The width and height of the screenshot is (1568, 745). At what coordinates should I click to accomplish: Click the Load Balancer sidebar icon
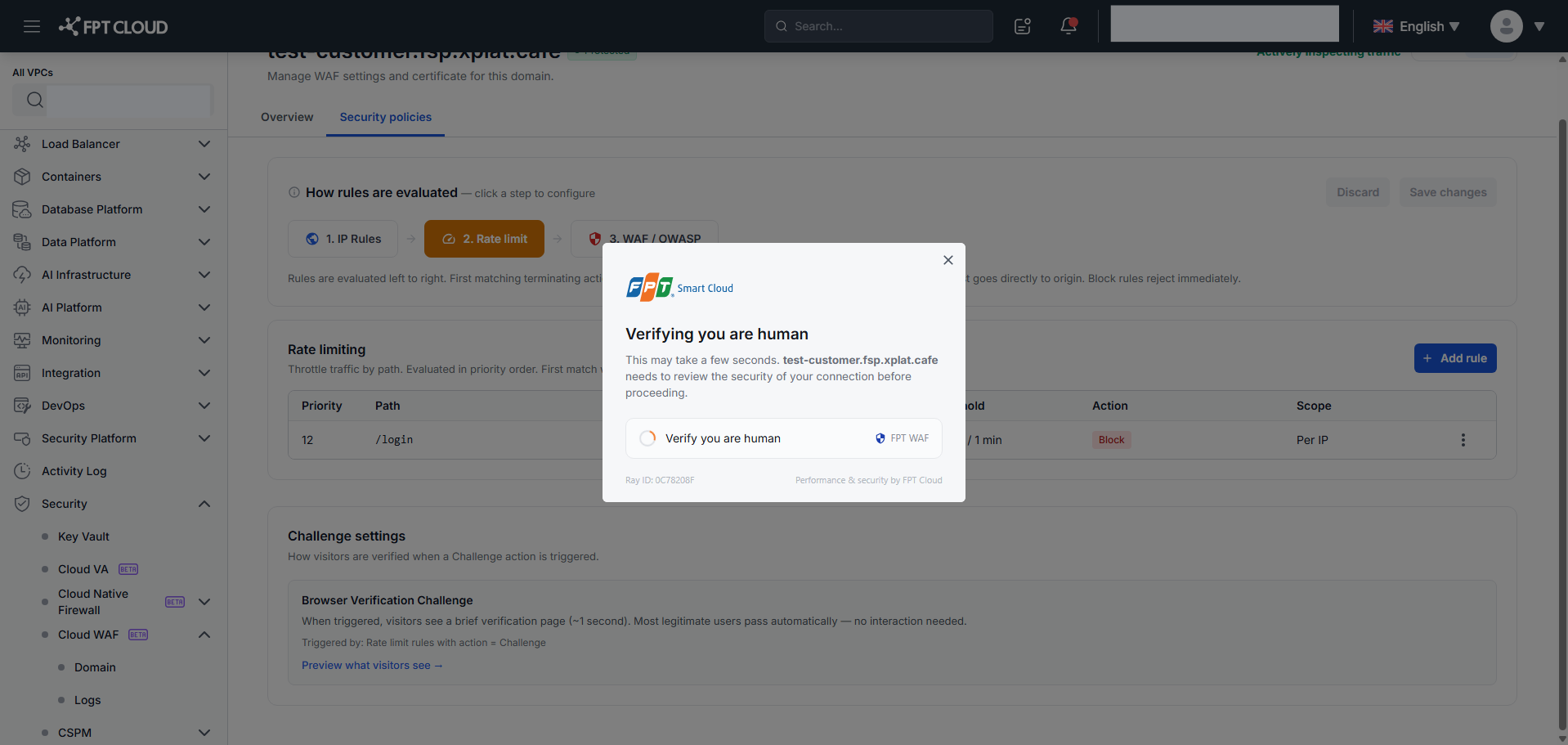click(22, 144)
